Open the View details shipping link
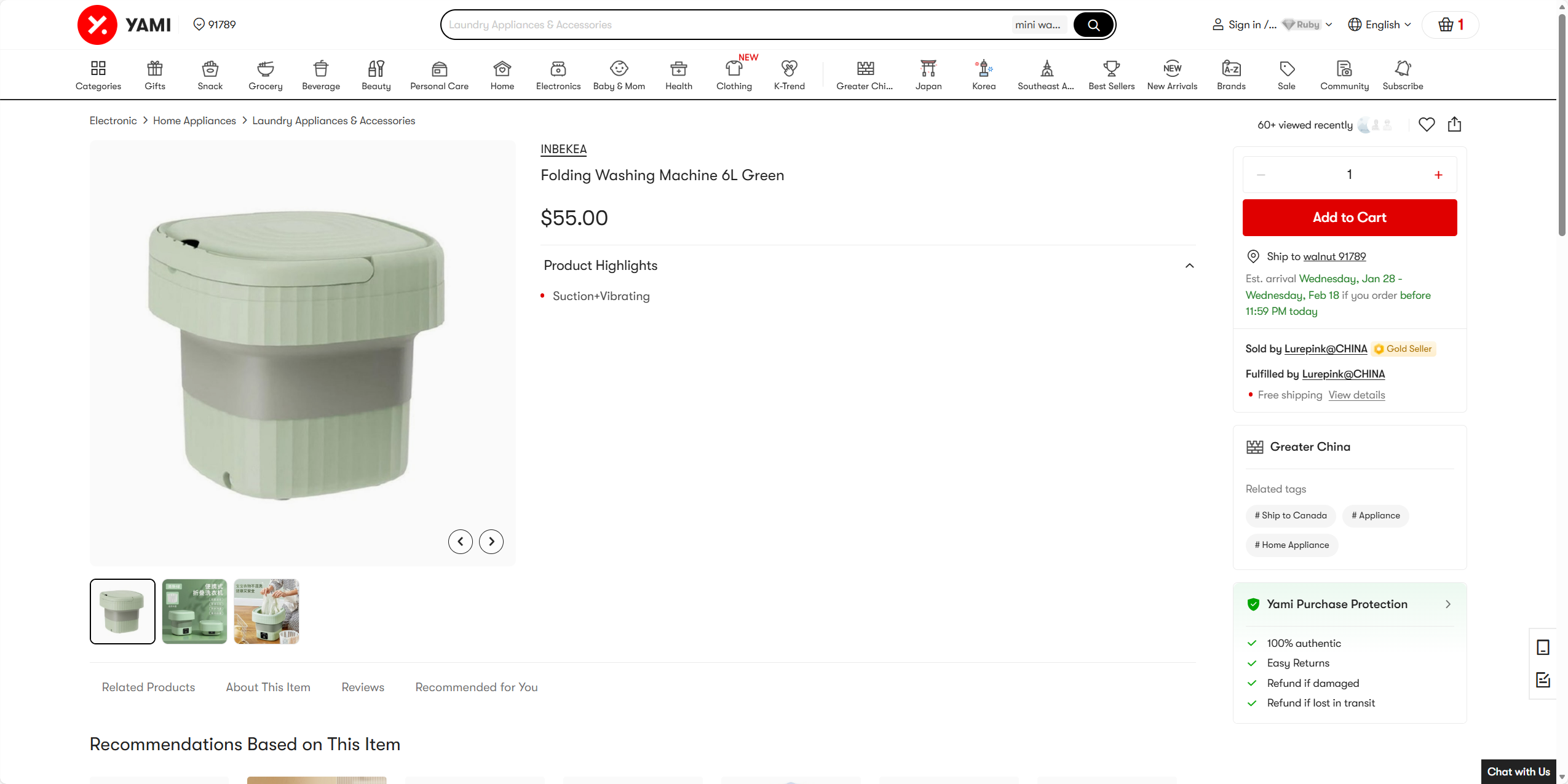1568x784 pixels. click(1356, 395)
